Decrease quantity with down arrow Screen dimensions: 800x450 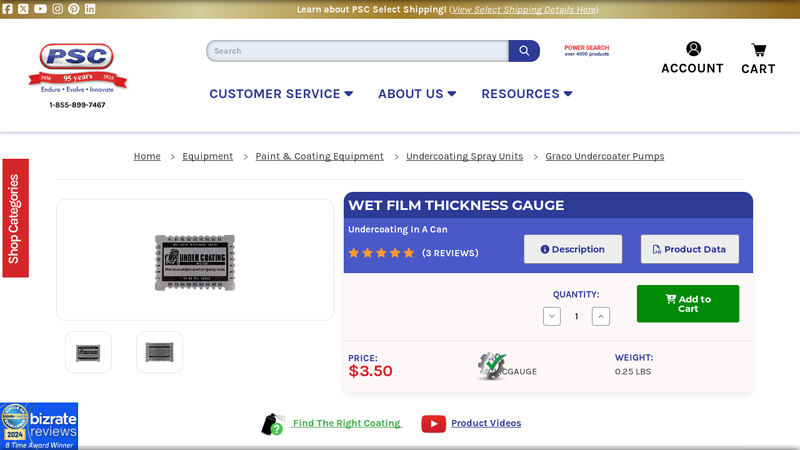click(x=552, y=316)
